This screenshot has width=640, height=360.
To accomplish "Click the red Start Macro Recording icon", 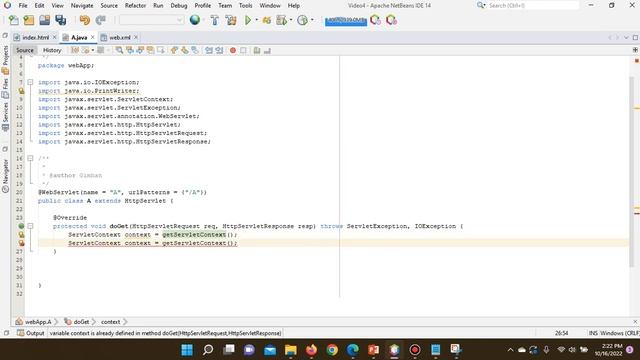I will 233,50.
